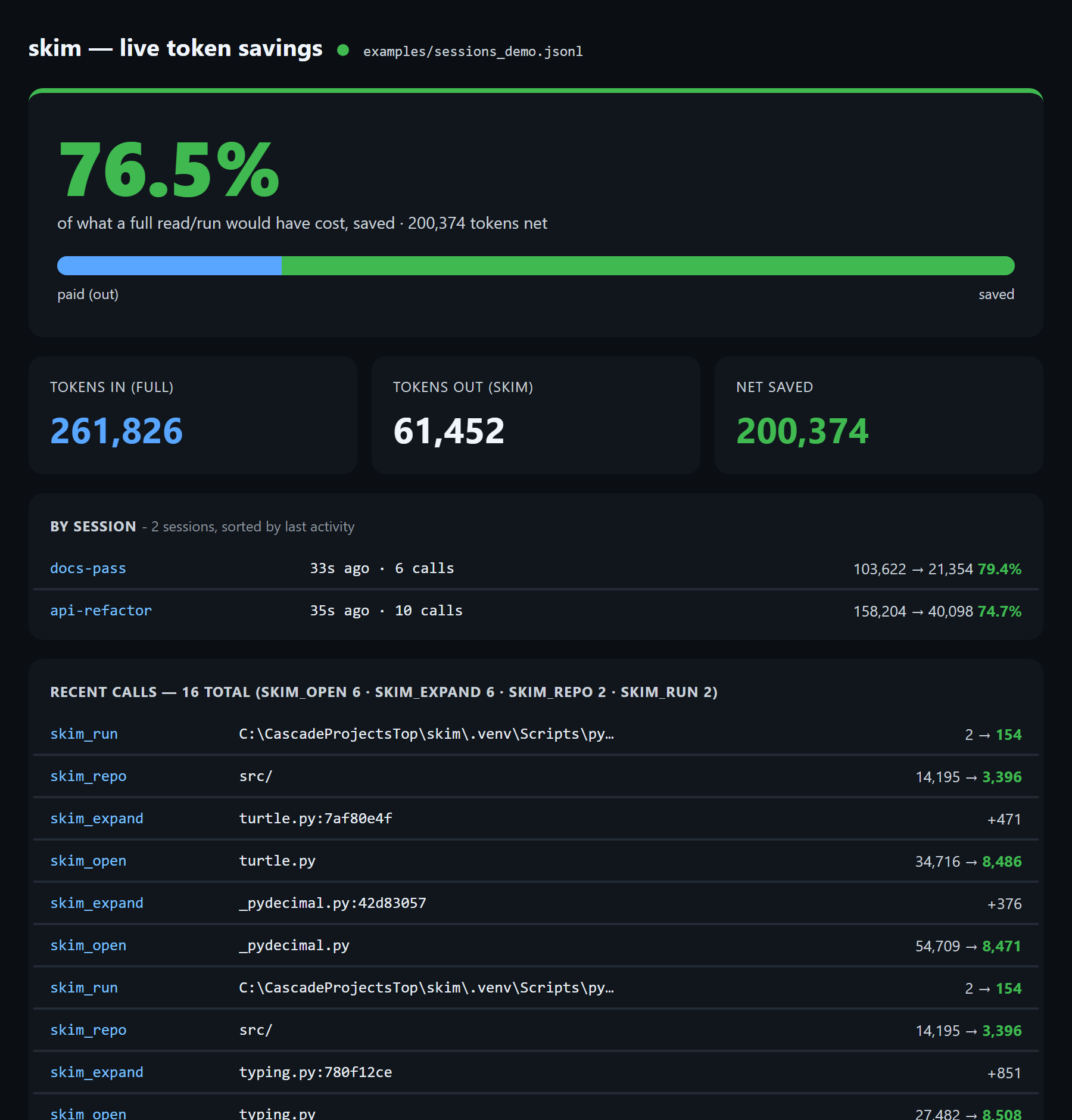Click the 79.4% savings for docs-pass
This screenshot has width=1072, height=1120.
999,569
